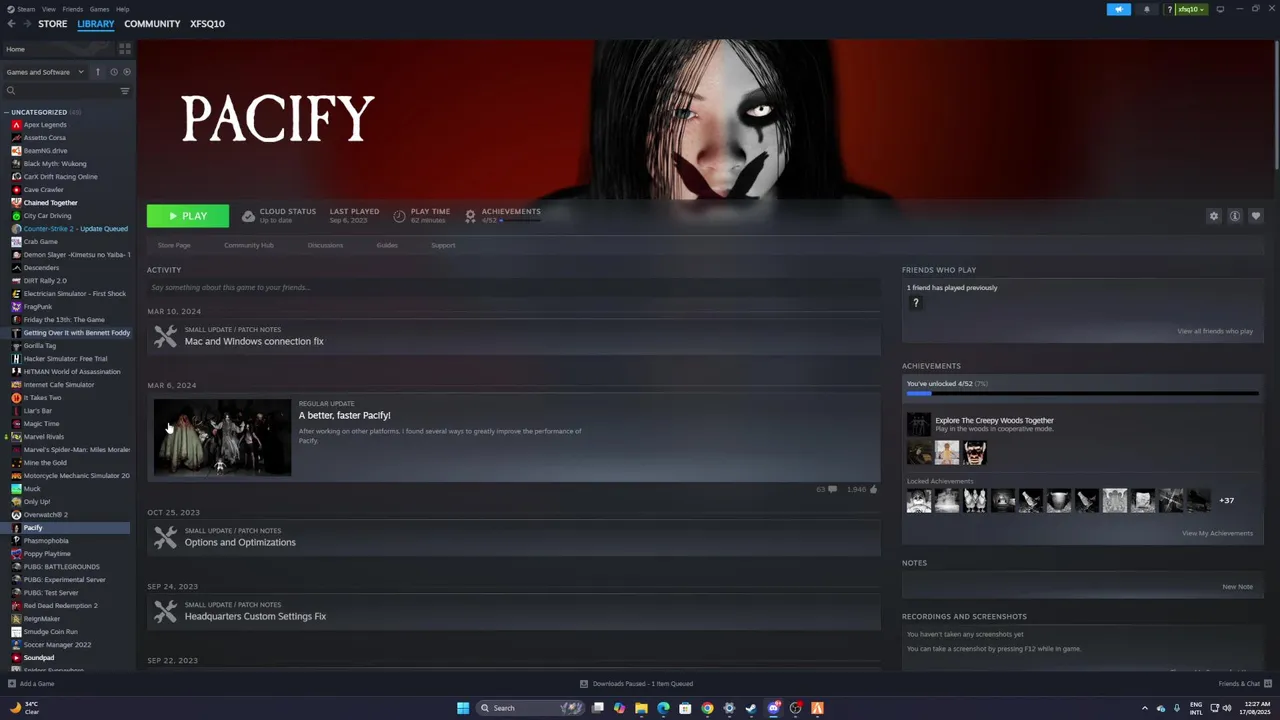The image size is (1280, 720).
Task: Select Counter-Strike 2 in the game list
Action: 70,229
